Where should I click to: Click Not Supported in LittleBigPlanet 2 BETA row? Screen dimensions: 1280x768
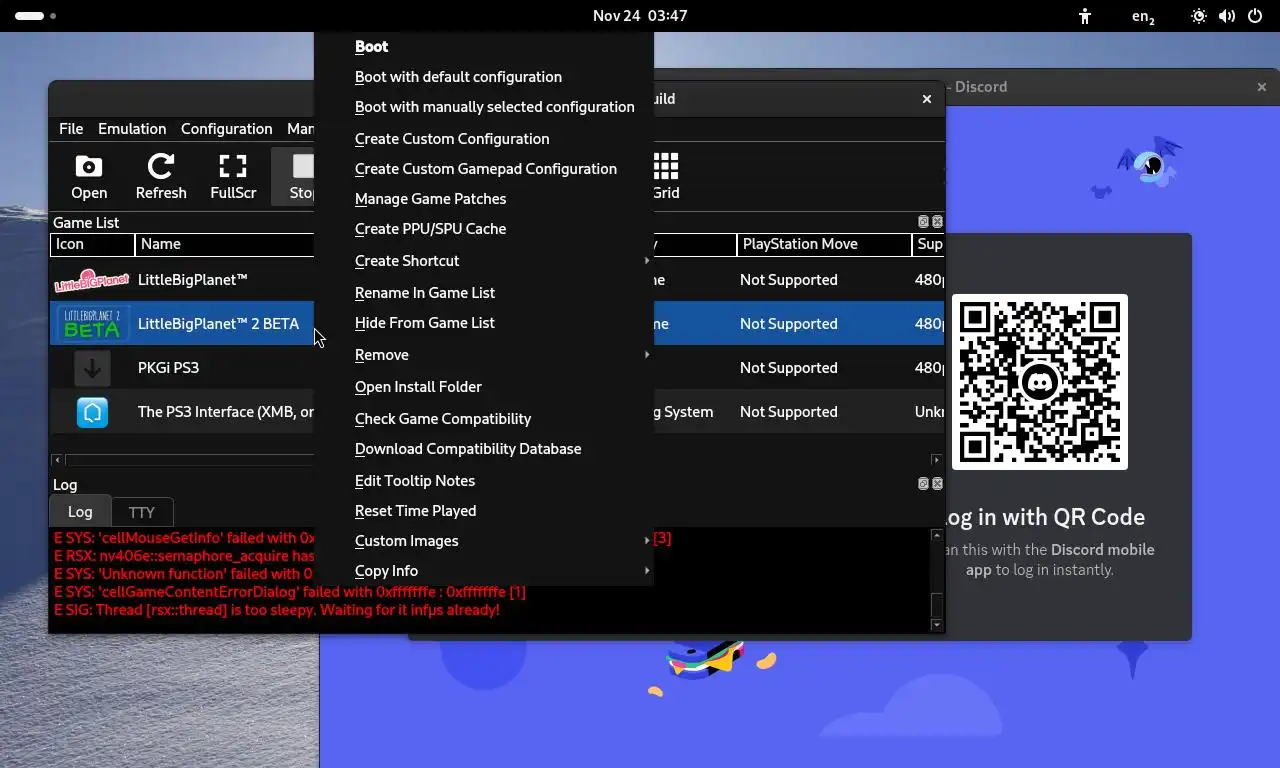pos(788,324)
